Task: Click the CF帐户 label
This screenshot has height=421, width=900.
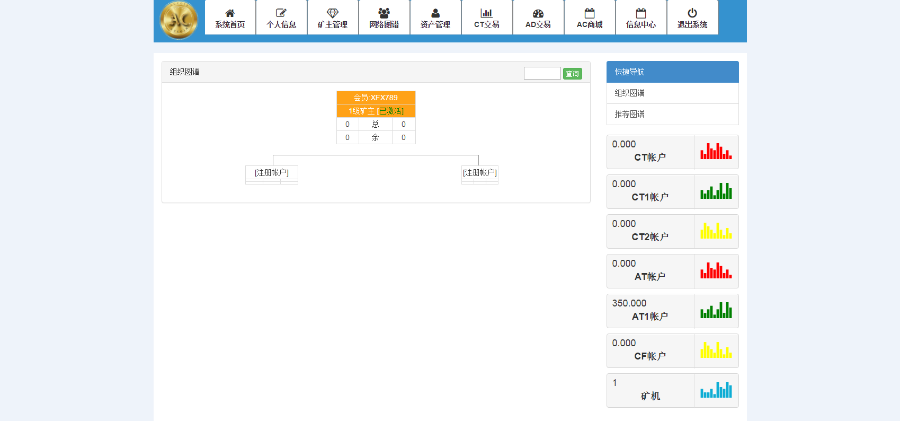Action: pos(650,356)
